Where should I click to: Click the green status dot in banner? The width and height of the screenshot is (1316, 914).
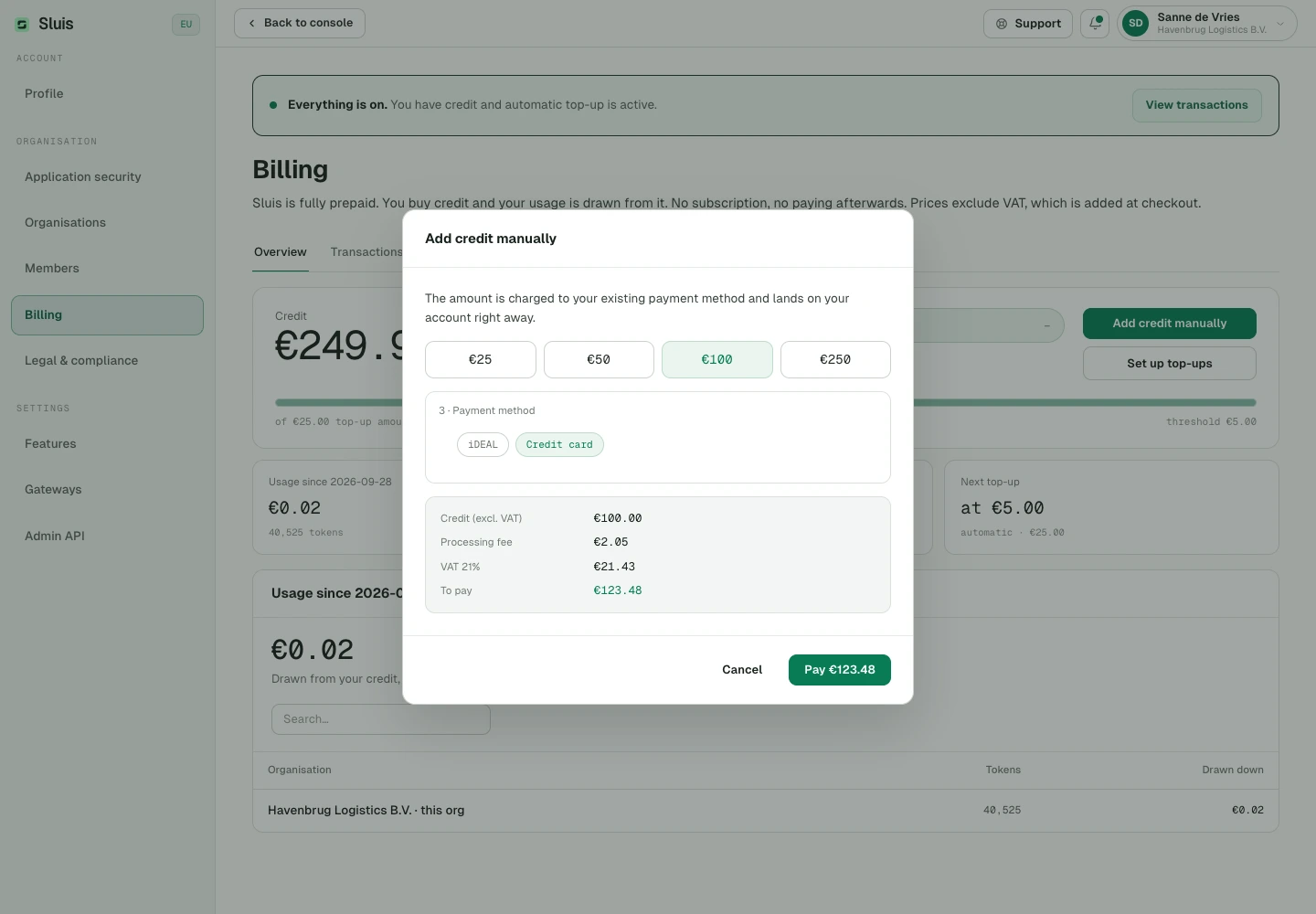[x=273, y=105]
